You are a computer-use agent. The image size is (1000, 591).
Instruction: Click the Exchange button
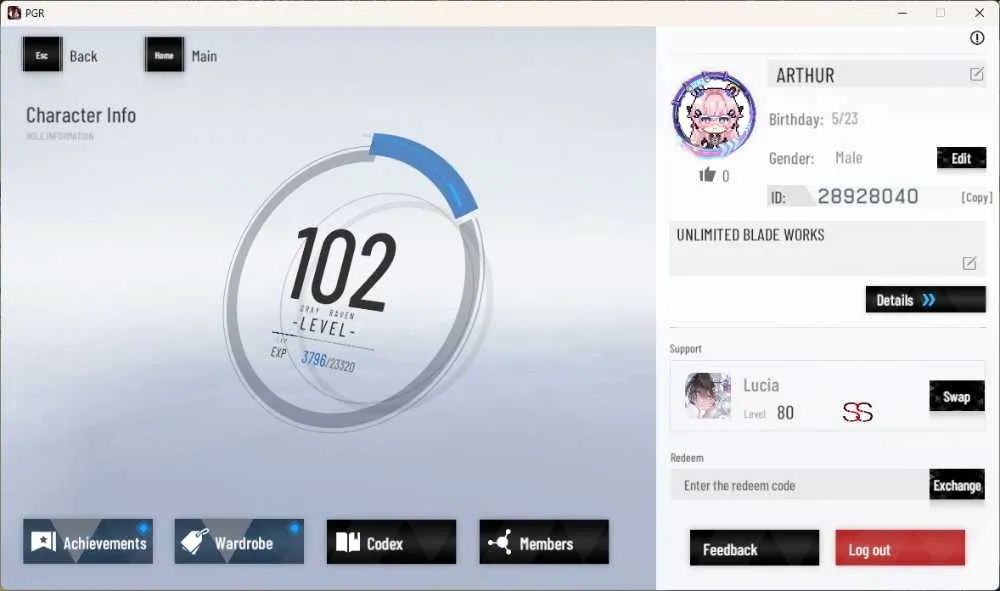point(957,485)
